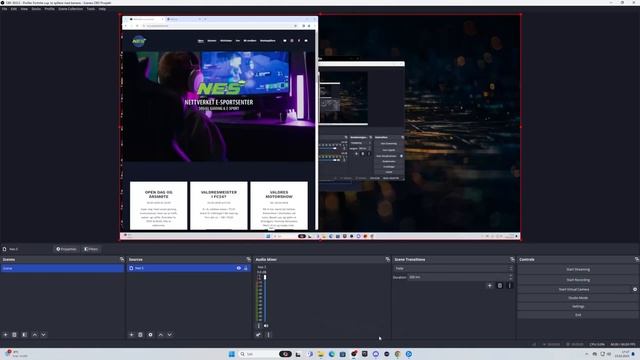The image size is (640, 360).
Task: Click the captured browser preview in the canvas
Action: [x=219, y=124]
